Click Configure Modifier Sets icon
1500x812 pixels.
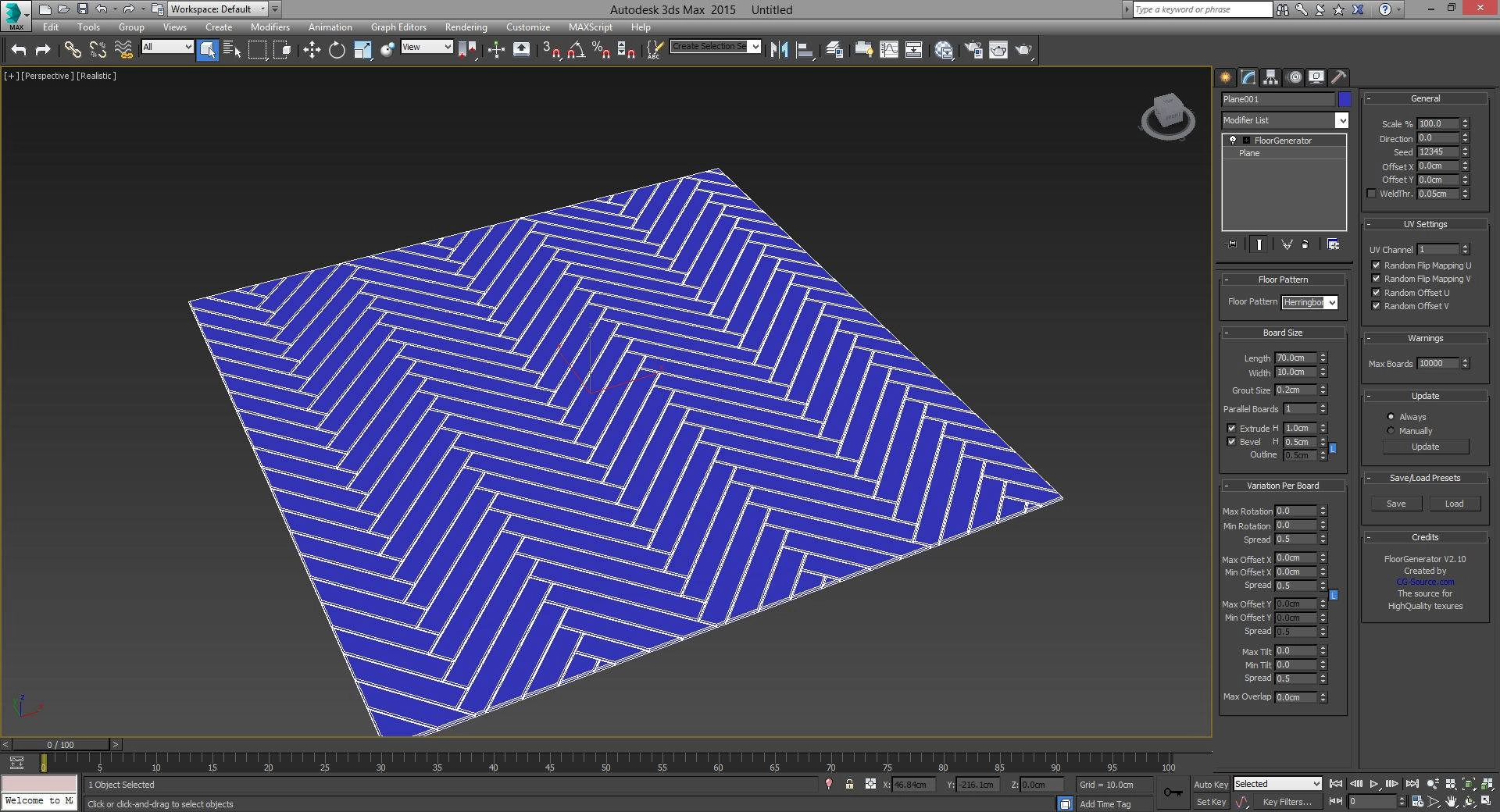[x=1333, y=244]
